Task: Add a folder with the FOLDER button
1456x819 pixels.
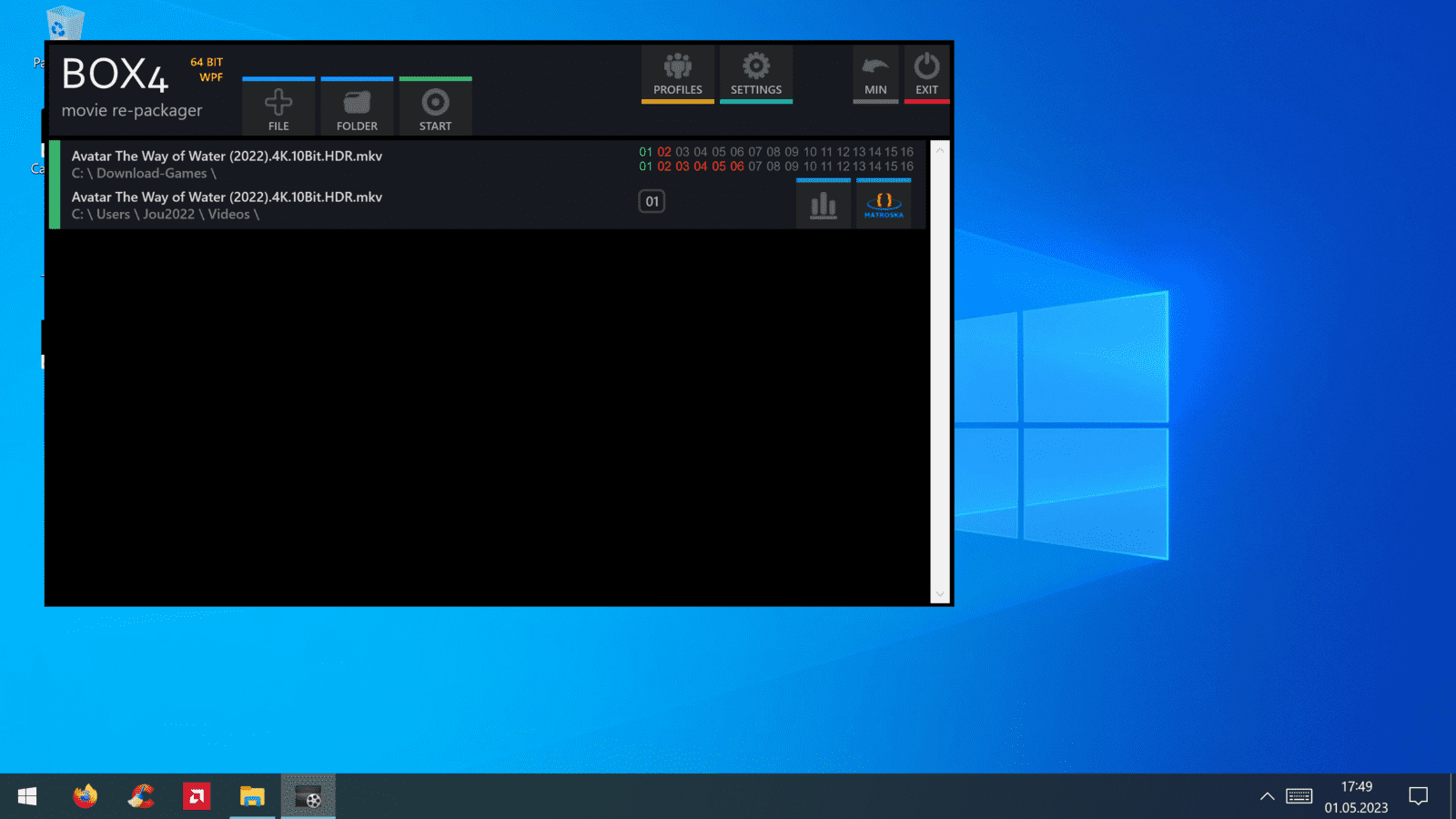Action: (x=357, y=107)
